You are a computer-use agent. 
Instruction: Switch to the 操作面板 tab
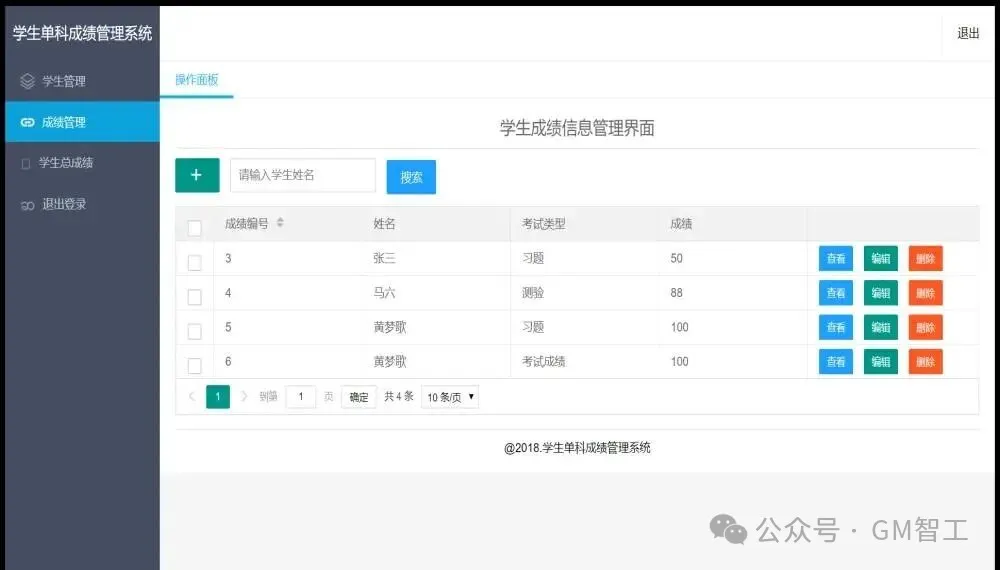196,80
